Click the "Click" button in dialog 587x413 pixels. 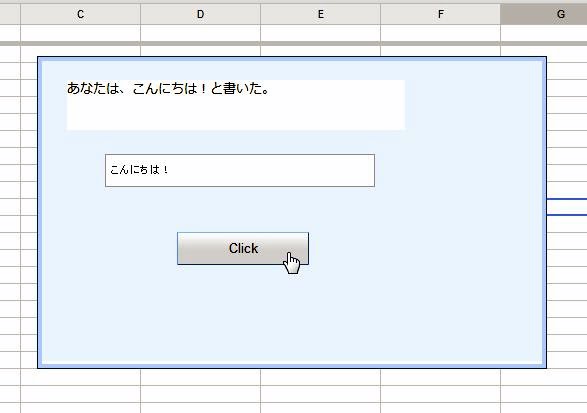(243, 248)
